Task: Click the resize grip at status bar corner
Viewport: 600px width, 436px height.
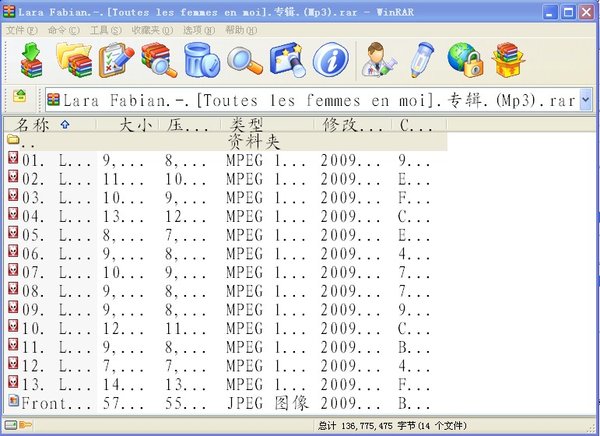Action: pos(593,427)
